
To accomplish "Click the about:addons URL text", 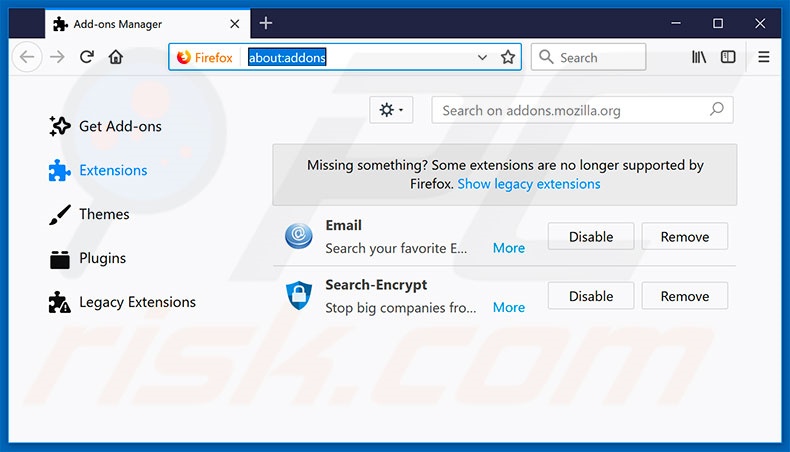I will 287,57.
